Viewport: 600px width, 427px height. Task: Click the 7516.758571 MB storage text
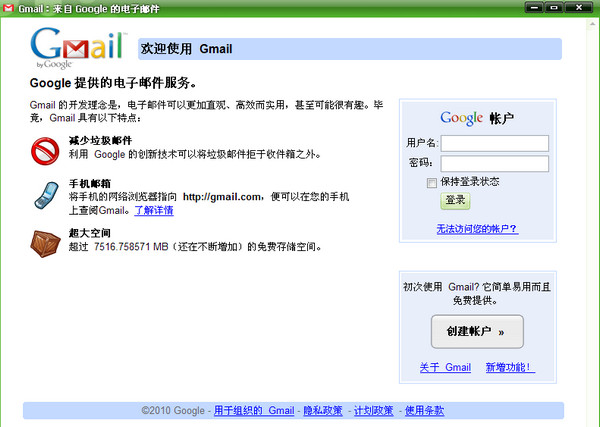tap(131, 247)
